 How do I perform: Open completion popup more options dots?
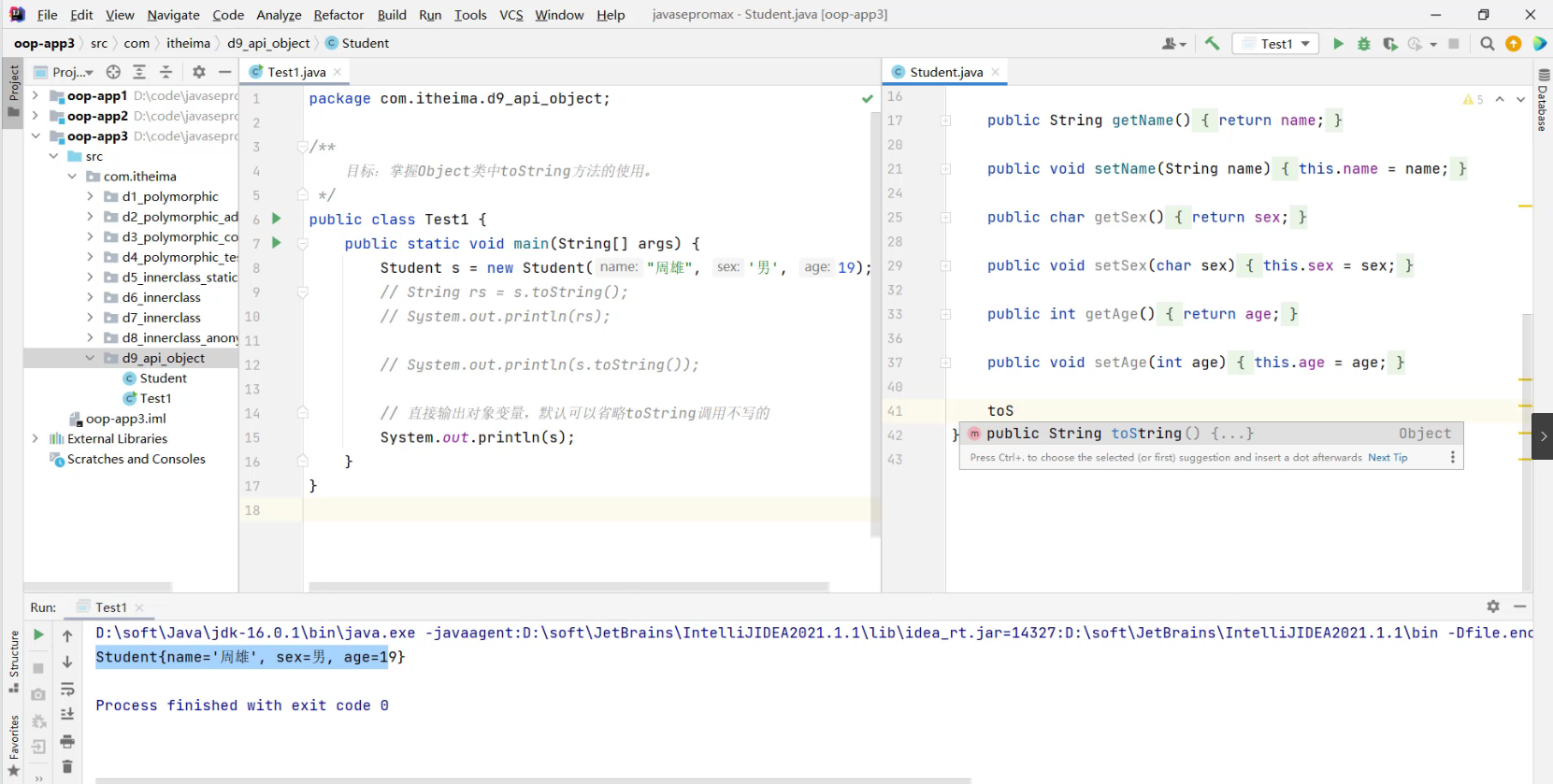1452,457
